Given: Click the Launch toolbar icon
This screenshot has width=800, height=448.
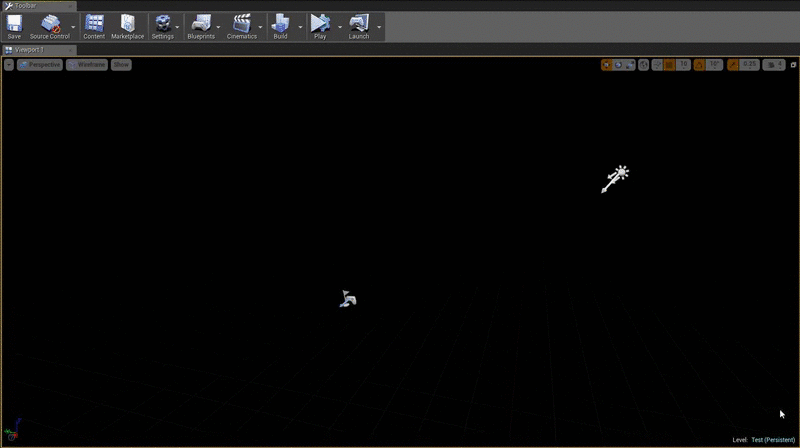Looking at the screenshot, I should 359,27.
